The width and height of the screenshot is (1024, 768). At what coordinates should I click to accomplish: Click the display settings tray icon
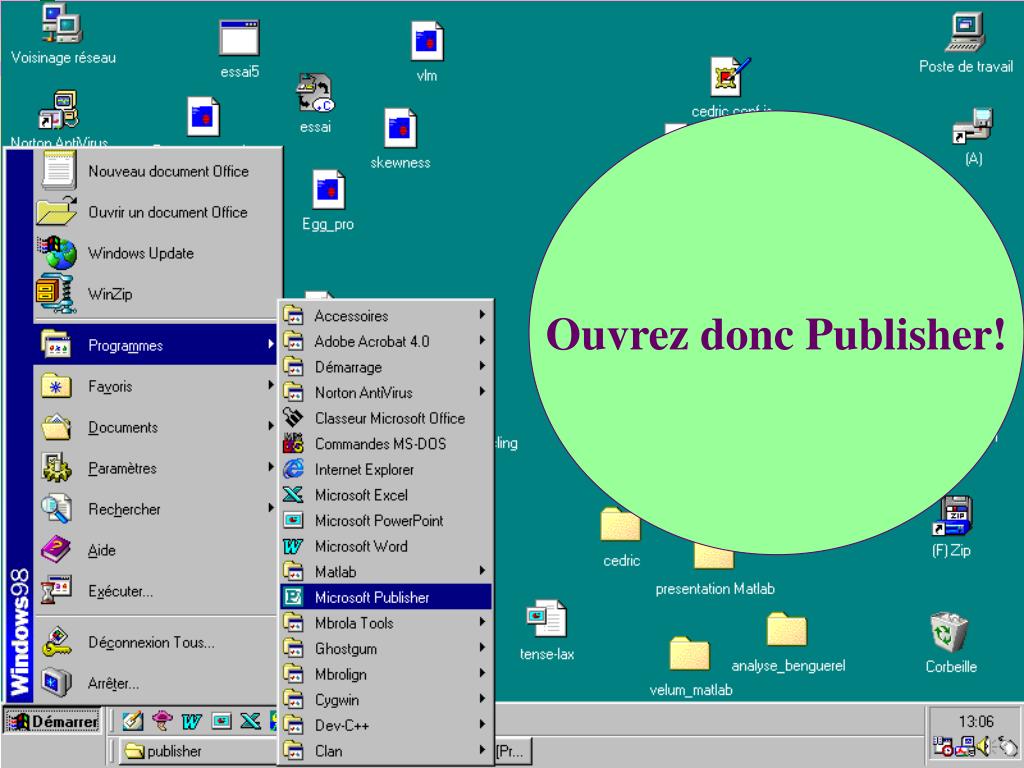click(x=965, y=746)
